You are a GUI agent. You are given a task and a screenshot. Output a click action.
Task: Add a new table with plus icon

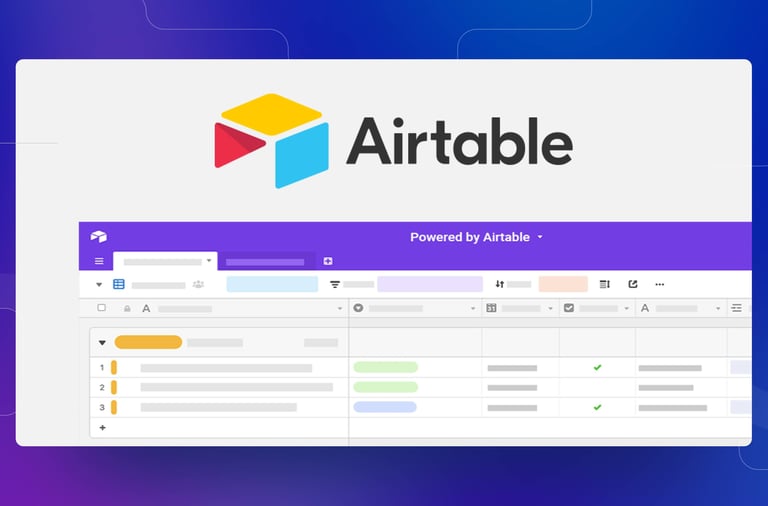point(328,261)
